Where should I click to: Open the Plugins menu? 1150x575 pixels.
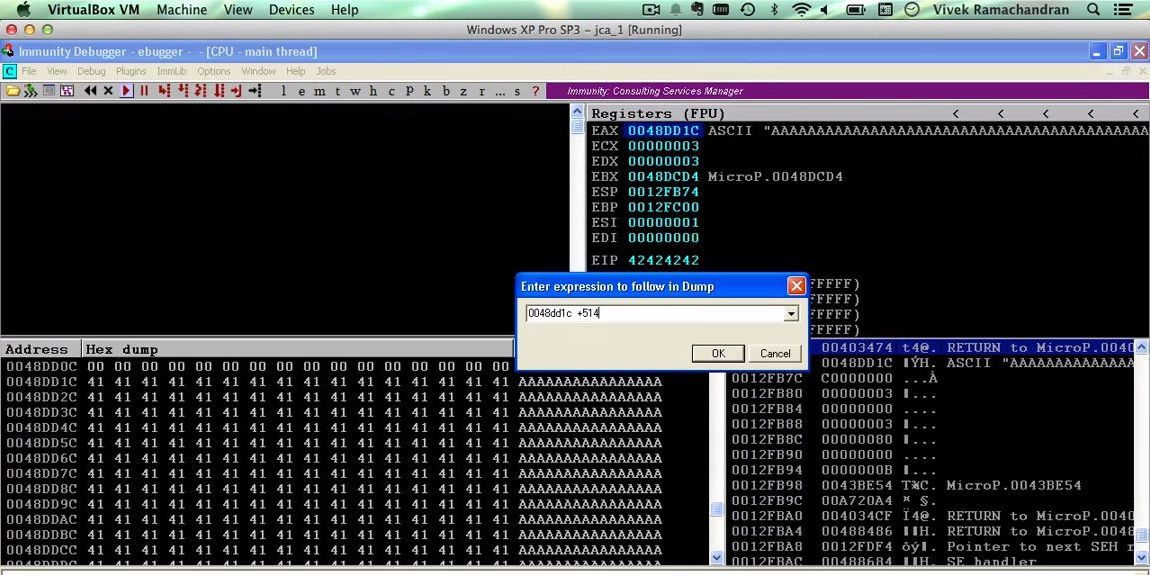click(x=131, y=71)
